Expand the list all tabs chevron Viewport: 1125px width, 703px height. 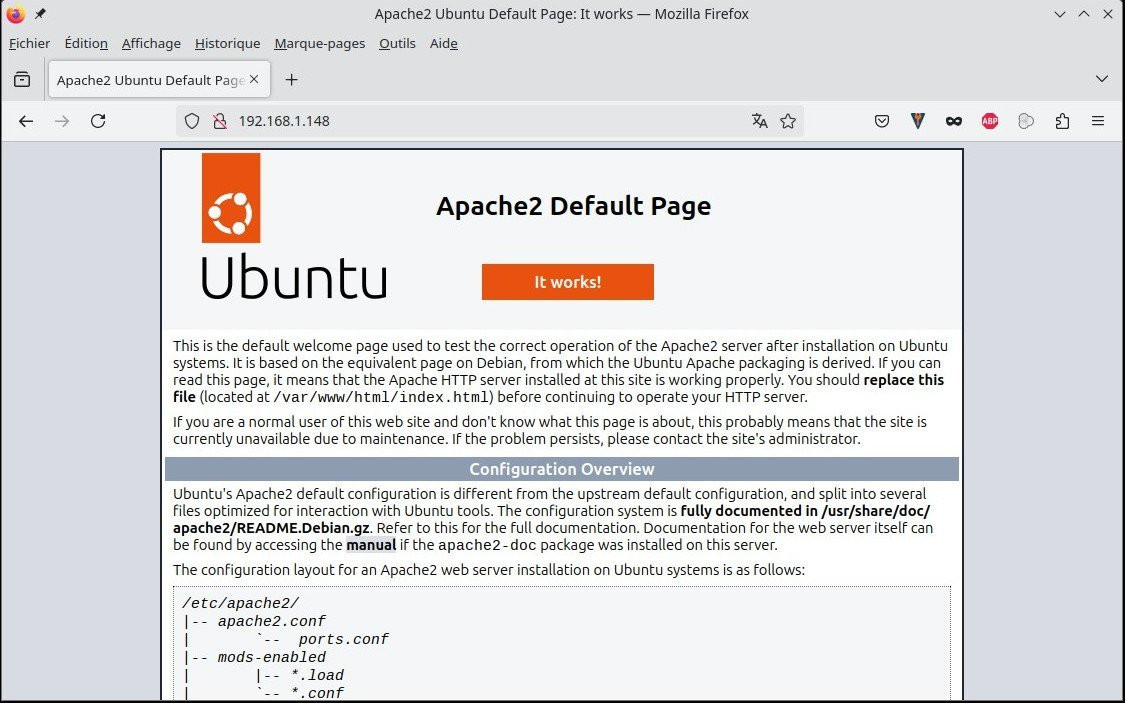(1101, 79)
